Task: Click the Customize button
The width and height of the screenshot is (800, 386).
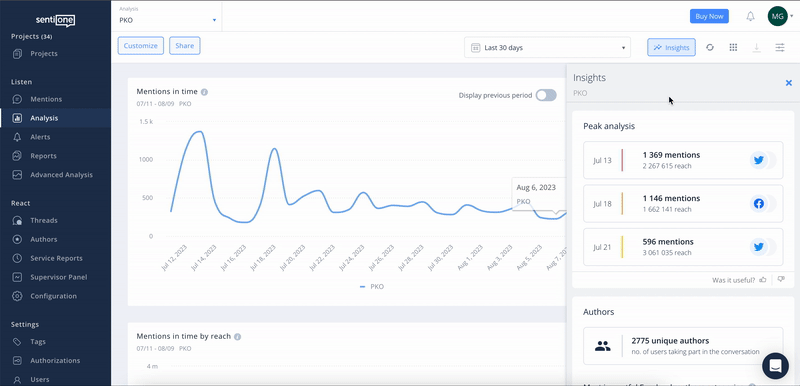Action: (141, 45)
